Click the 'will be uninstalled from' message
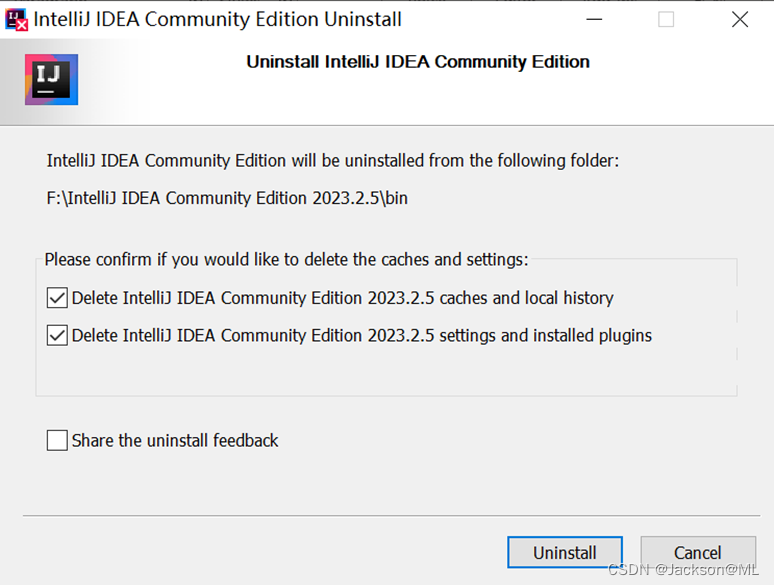The width and height of the screenshot is (774, 585). [333, 160]
